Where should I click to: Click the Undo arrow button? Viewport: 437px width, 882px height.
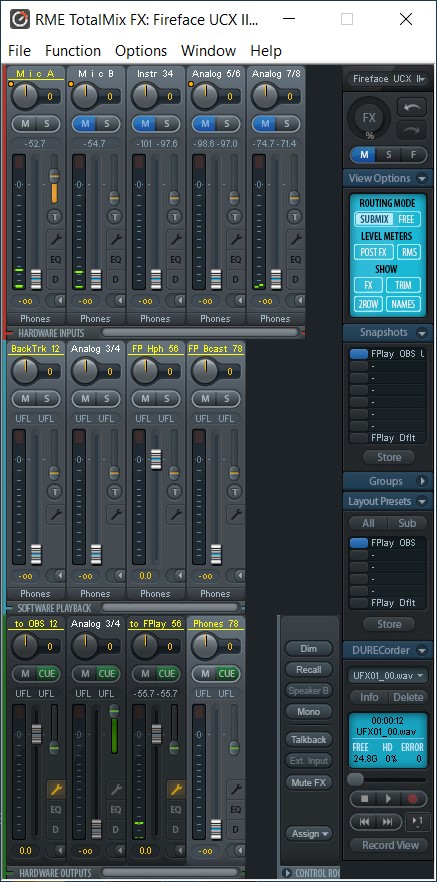412,107
